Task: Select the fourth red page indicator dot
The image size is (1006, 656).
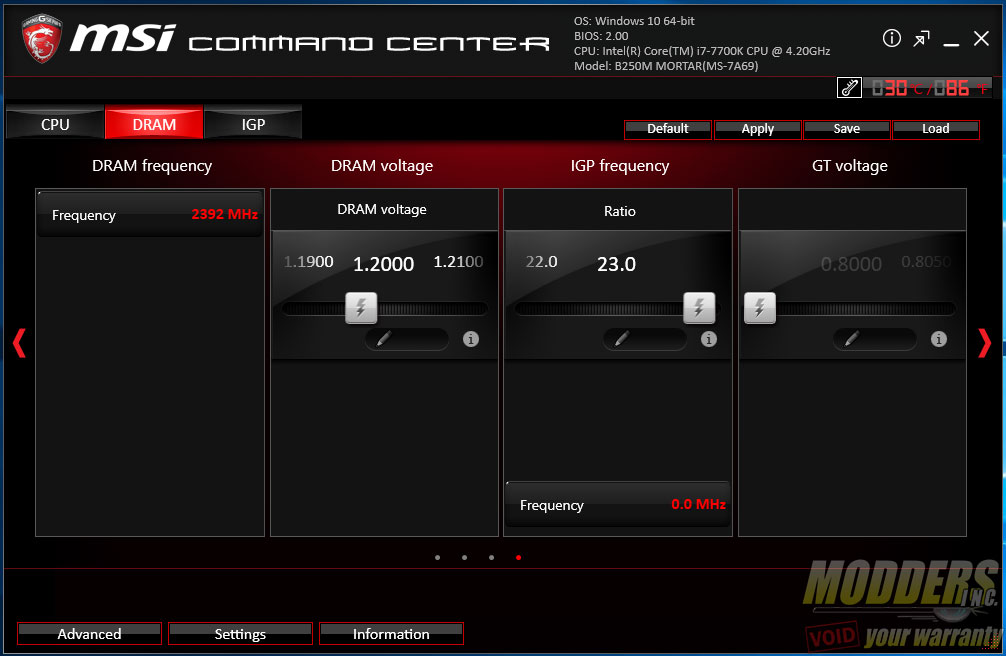Action: (518, 557)
